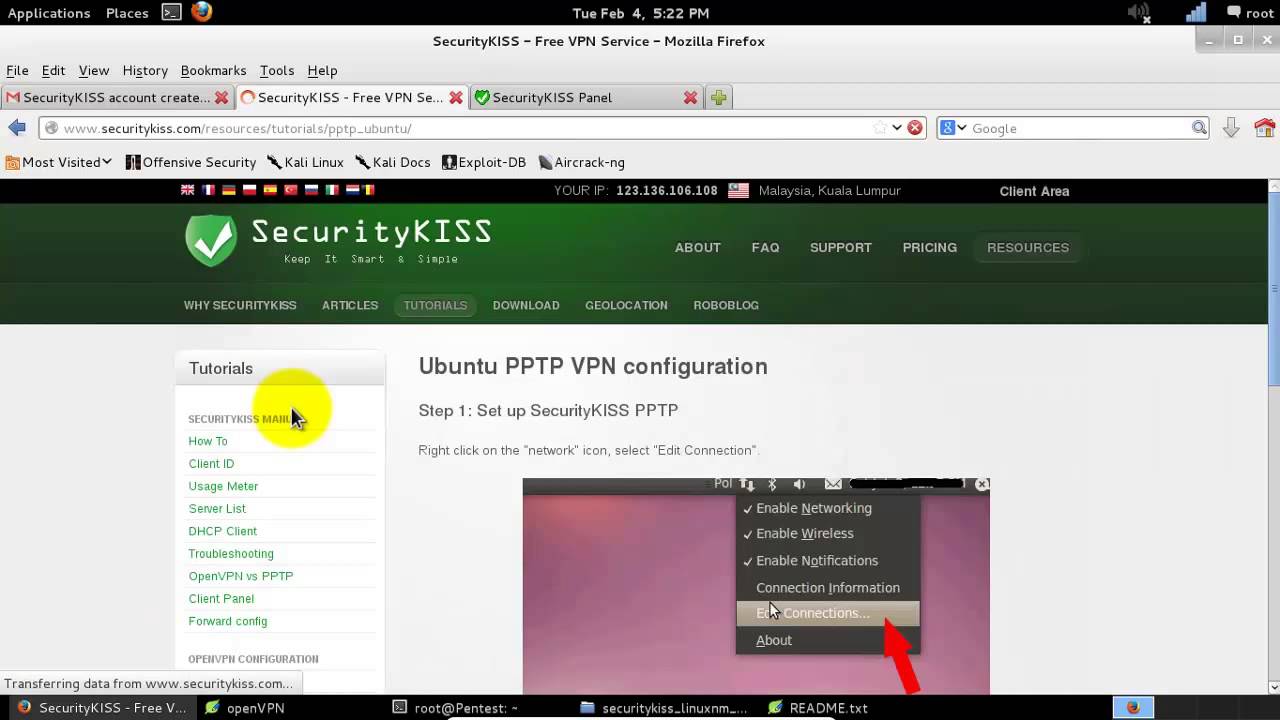Open the File menu

[17, 70]
